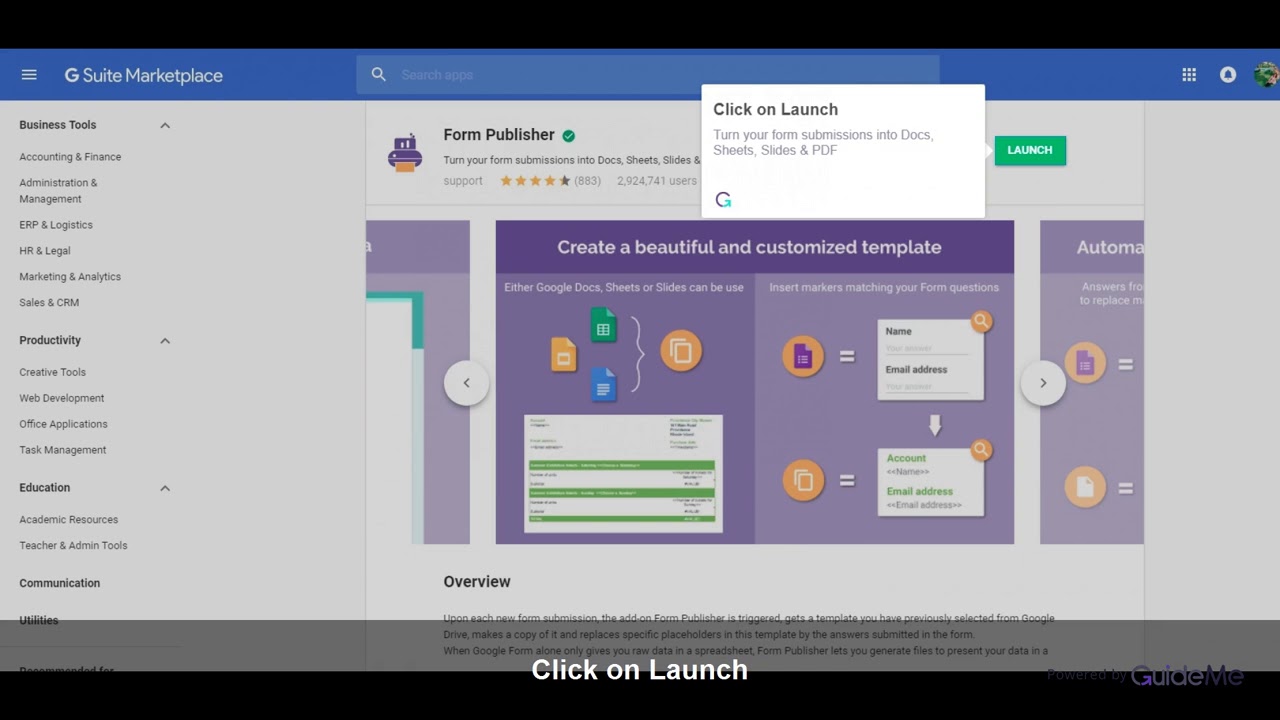This screenshot has height=720, width=1280.
Task: Open the Utilities category
Action: click(39, 620)
